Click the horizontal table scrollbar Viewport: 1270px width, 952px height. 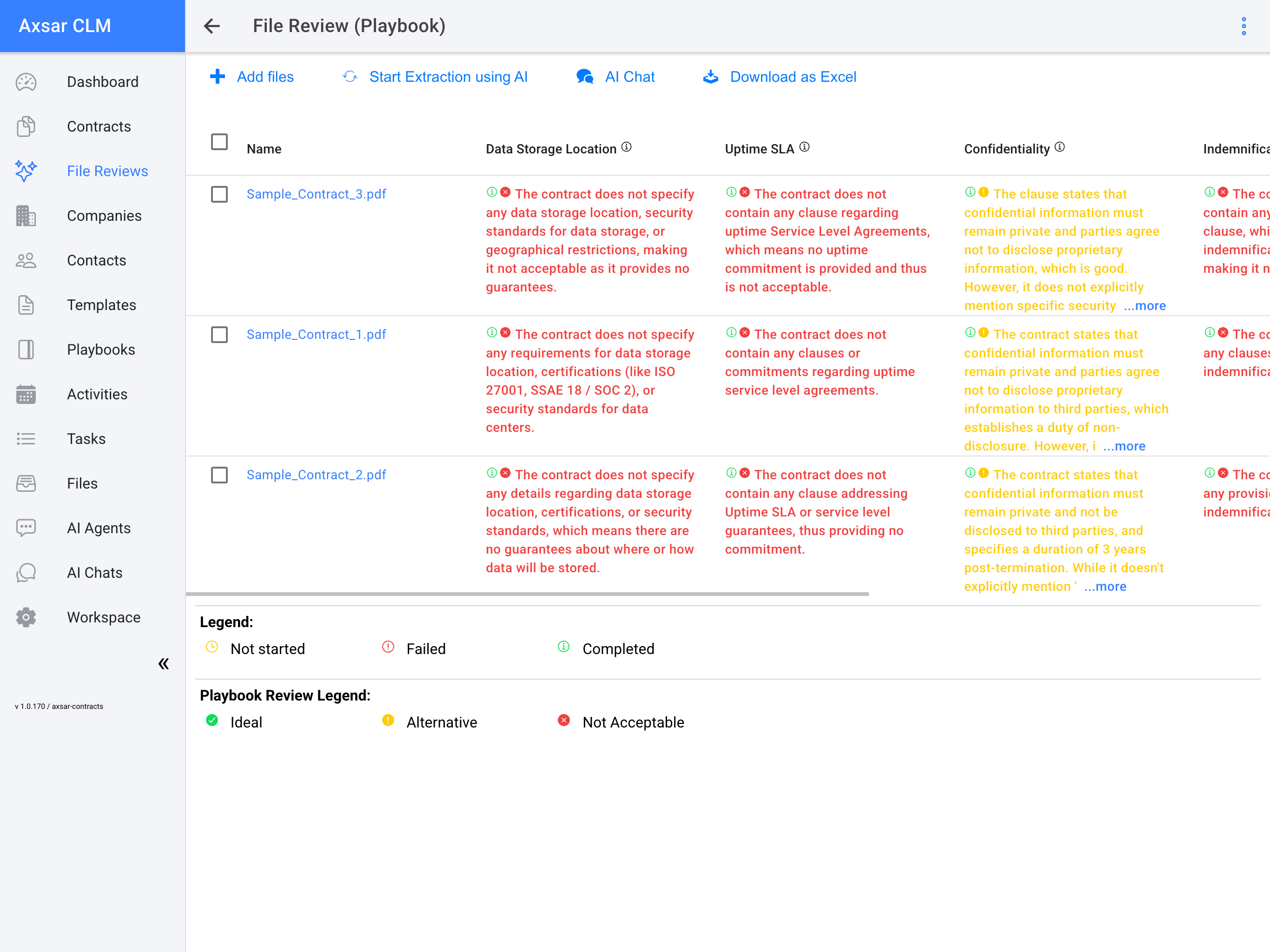tap(527, 594)
